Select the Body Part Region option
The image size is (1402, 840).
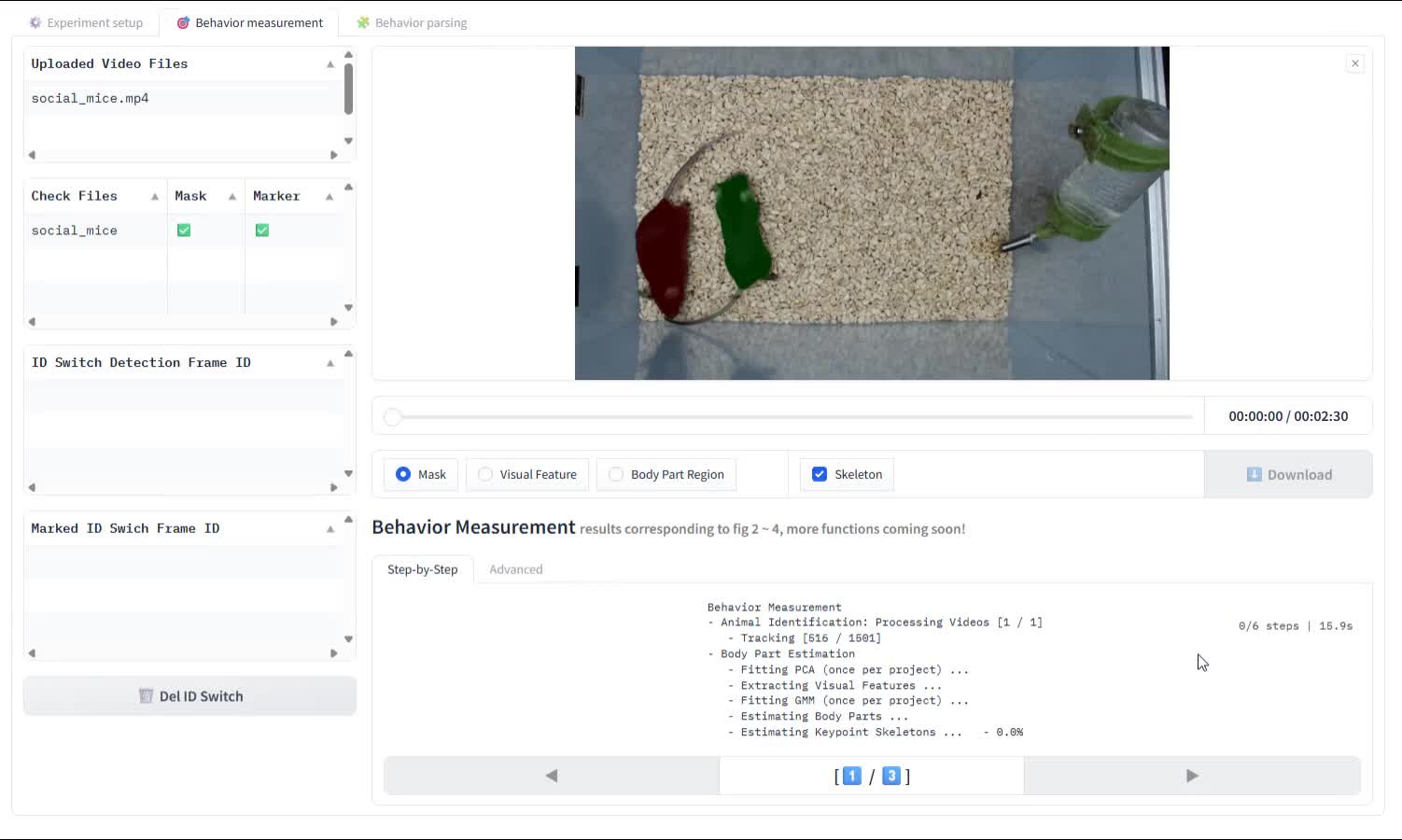pyautogui.click(x=666, y=474)
